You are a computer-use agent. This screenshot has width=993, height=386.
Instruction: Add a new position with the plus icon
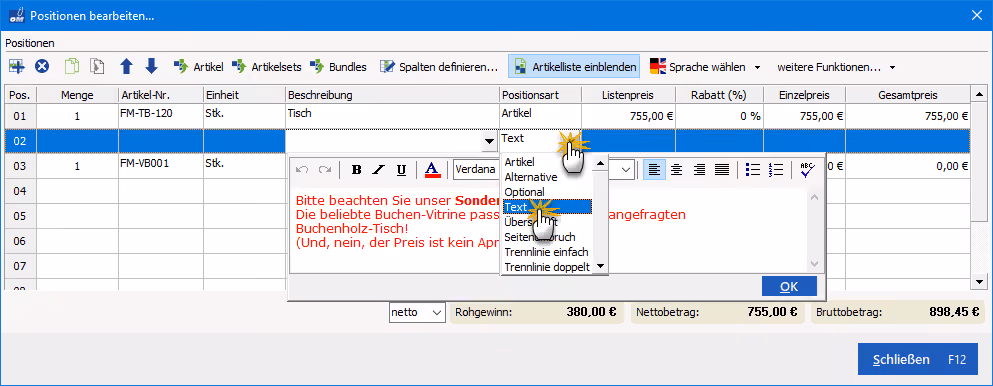pyautogui.click(x=16, y=66)
